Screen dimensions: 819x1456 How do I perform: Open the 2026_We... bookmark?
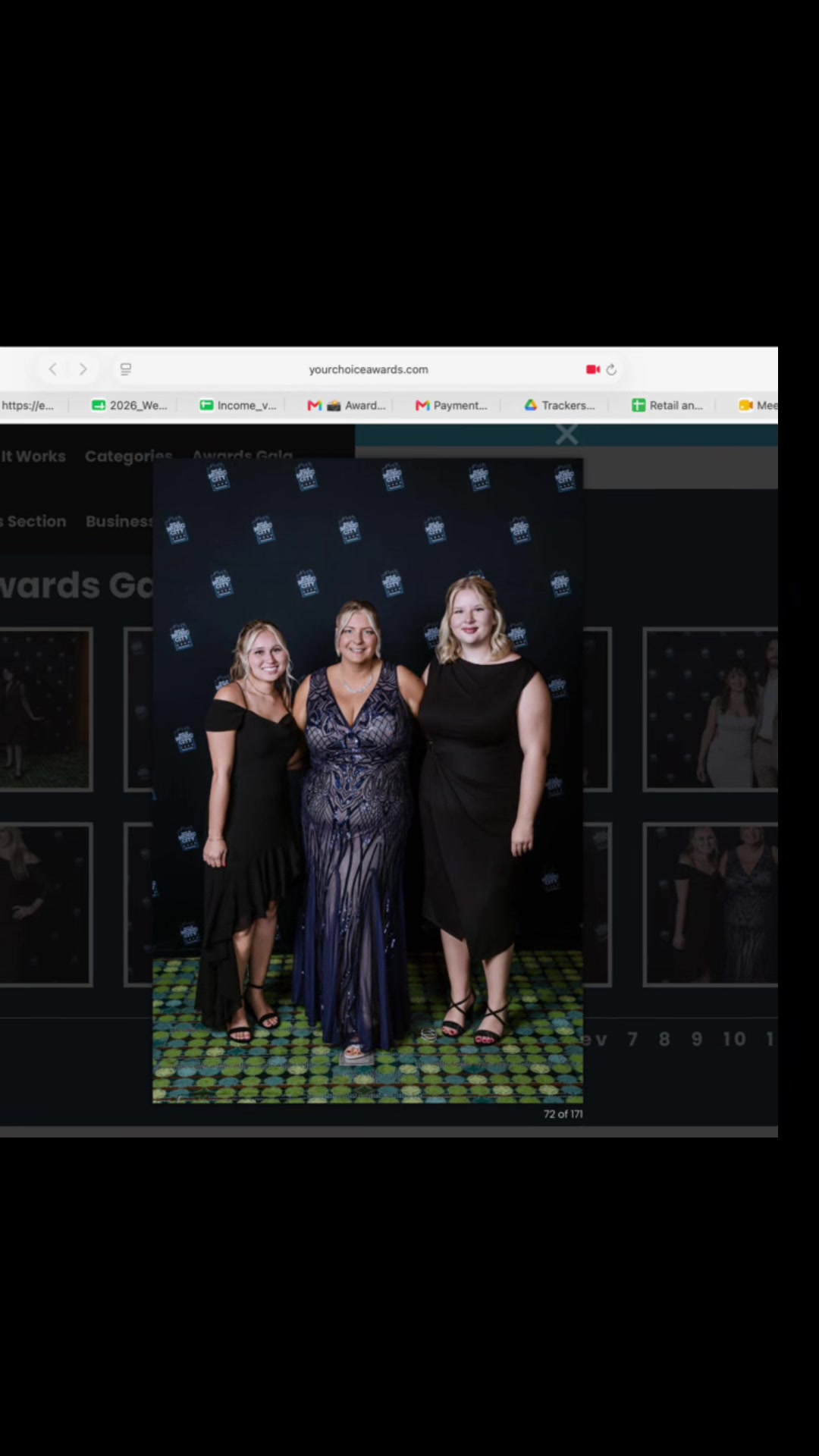click(129, 405)
